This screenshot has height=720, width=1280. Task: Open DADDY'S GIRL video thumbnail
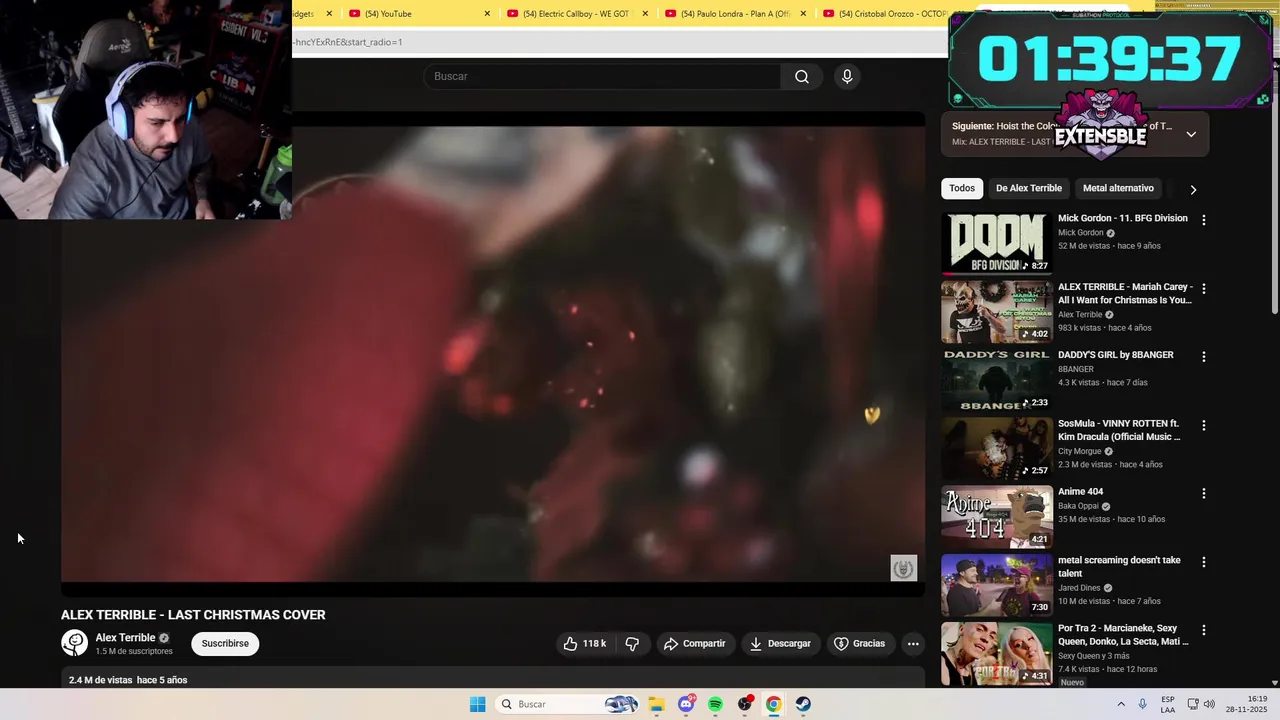[x=997, y=380]
